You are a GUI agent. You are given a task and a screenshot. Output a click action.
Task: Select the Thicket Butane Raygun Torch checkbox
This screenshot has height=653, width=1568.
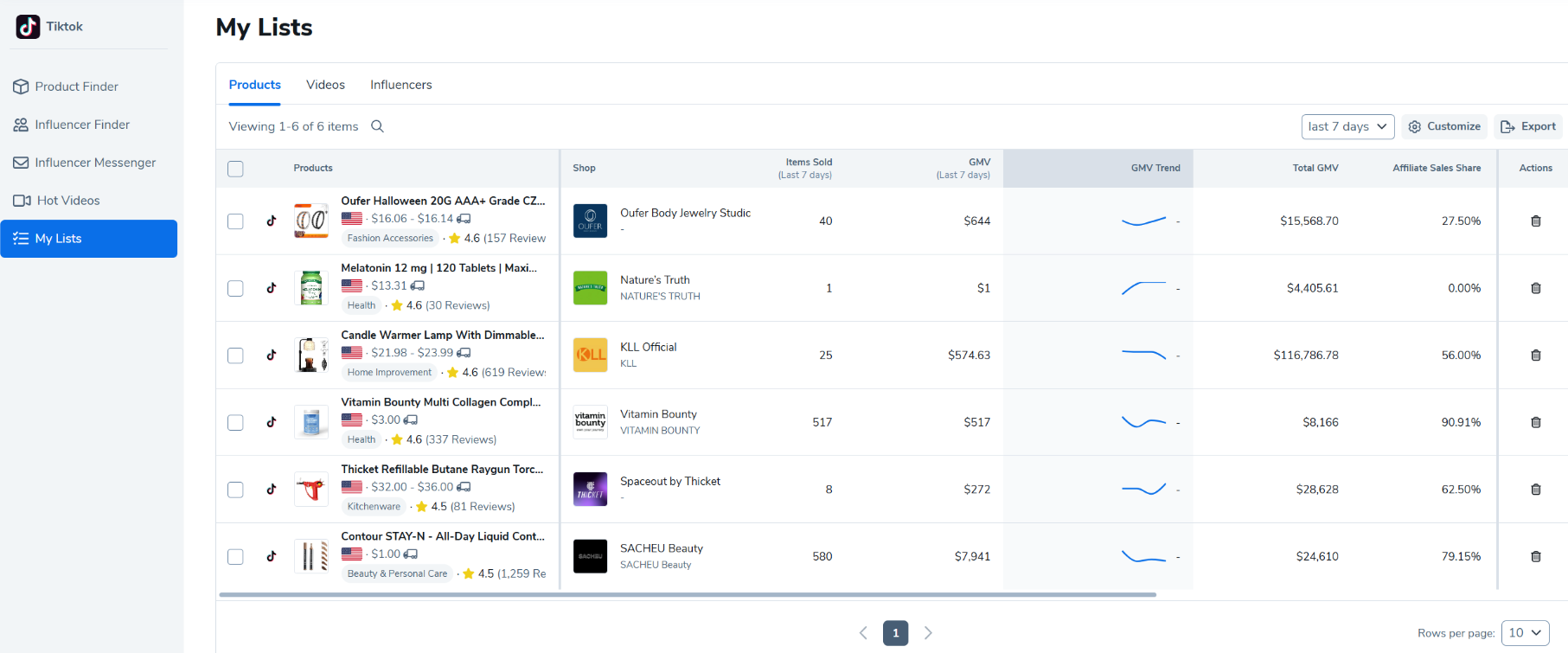tap(235, 490)
